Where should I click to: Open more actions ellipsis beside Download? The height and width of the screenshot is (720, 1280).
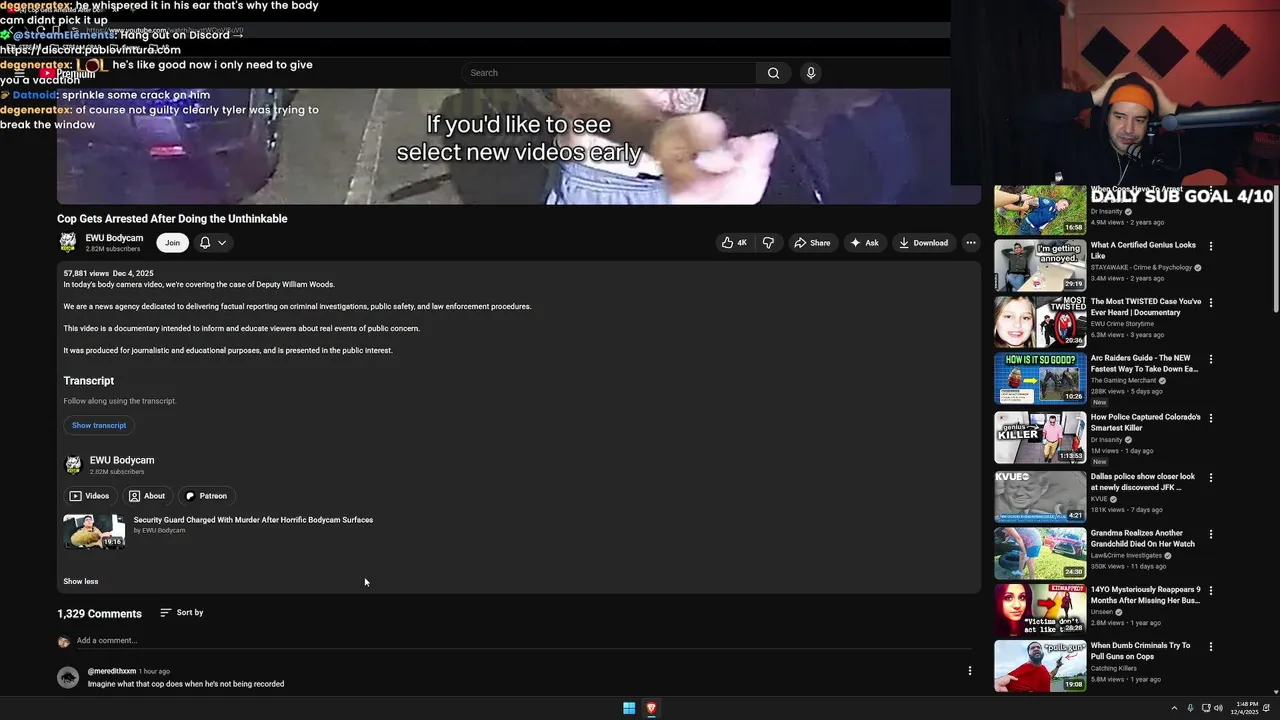tap(970, 243)
